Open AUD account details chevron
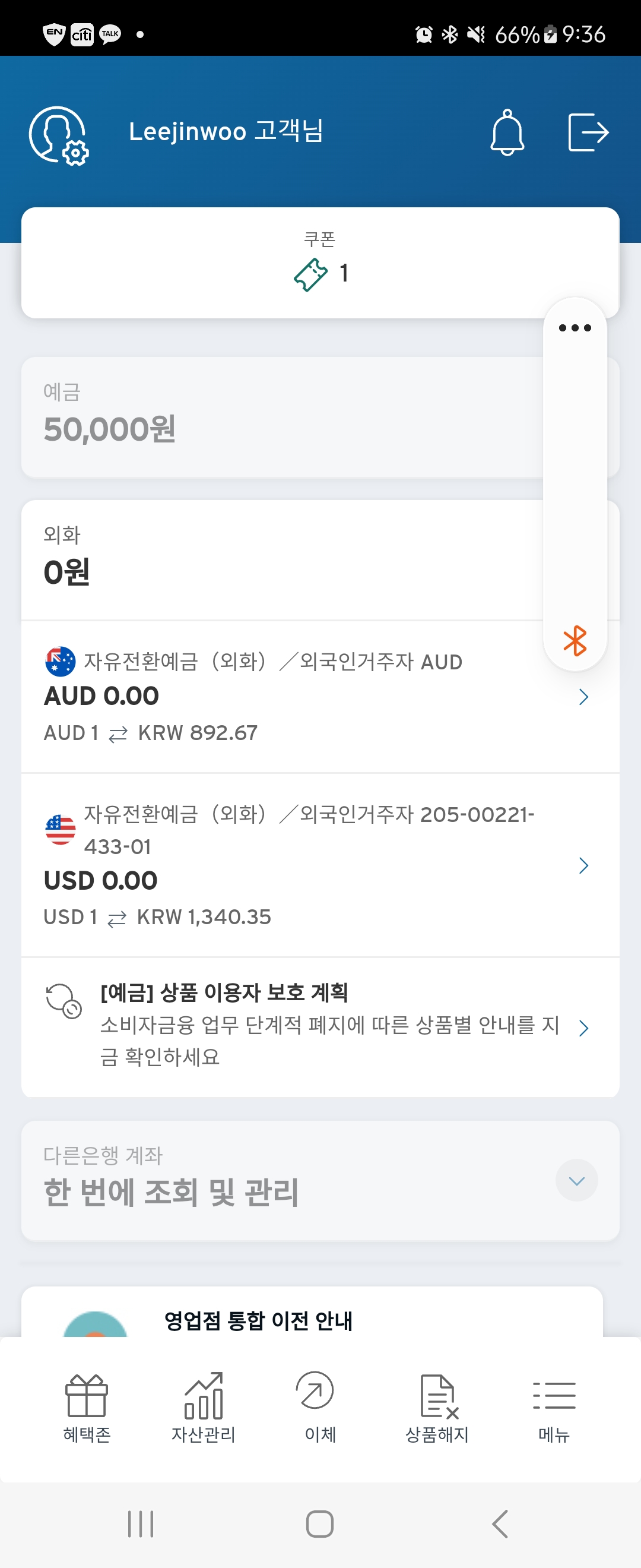The width and height of the screenshot is (641, 1568). pos(583,697)
